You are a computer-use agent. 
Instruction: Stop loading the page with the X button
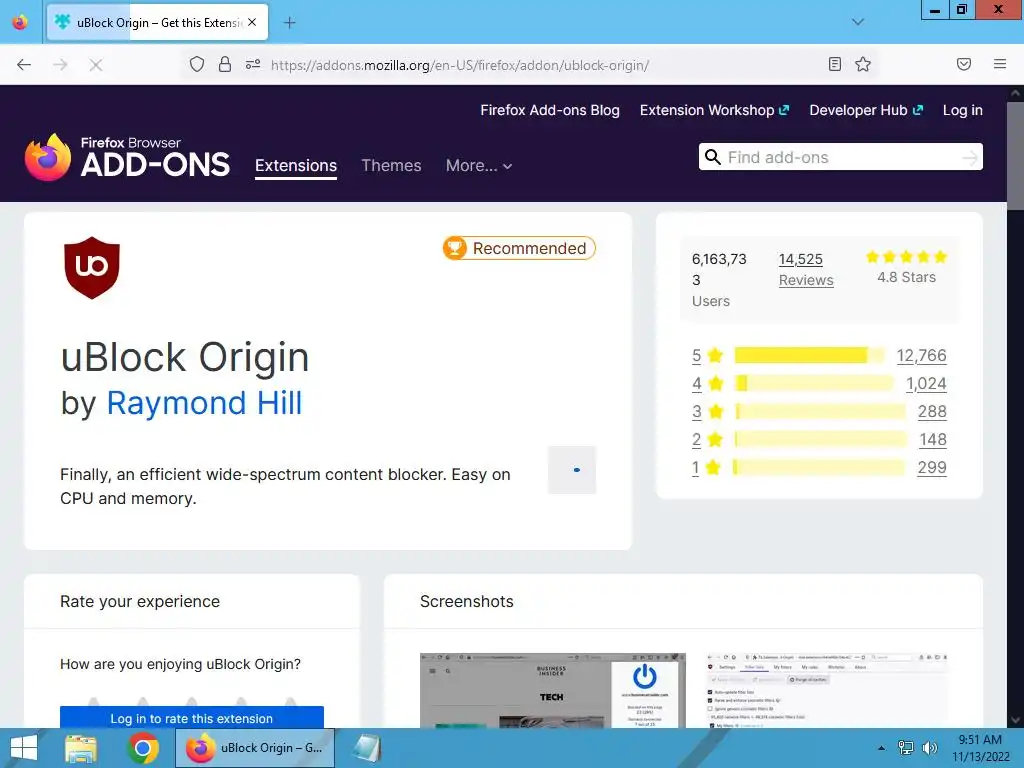point(95,65)
